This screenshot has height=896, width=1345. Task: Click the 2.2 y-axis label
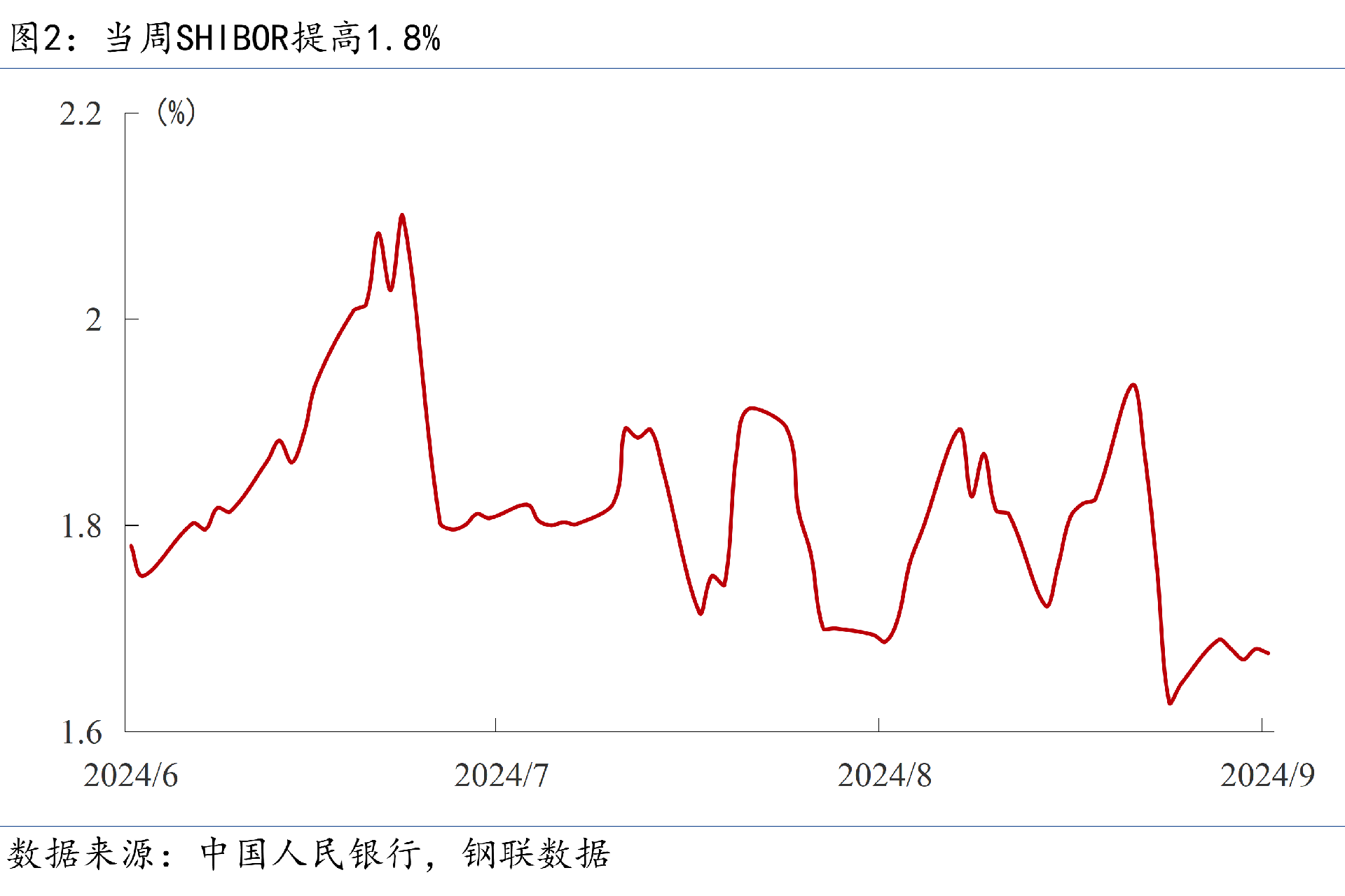(81, 114)
